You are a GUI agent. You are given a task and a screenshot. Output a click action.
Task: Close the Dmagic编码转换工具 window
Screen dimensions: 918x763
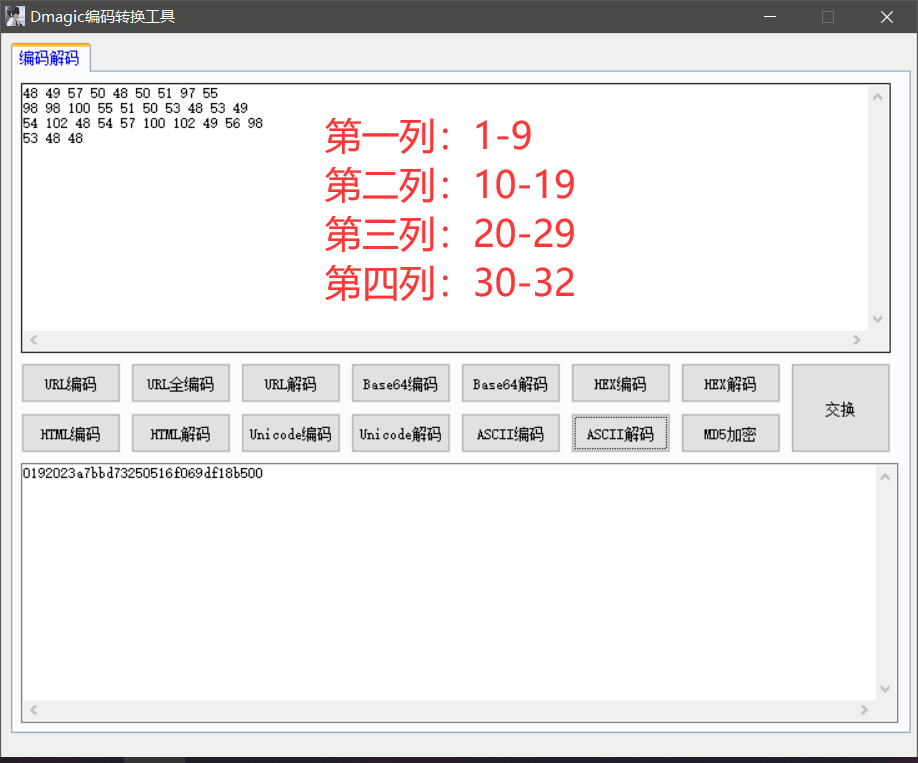(887, 16)
